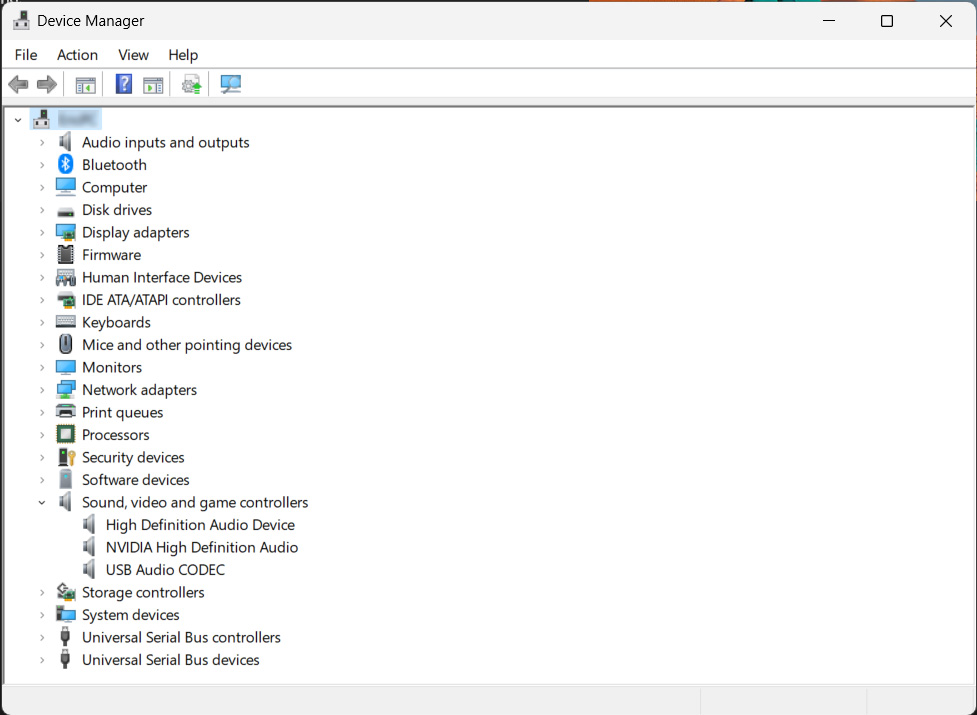This screenshot has height=715, width=977.
Task: Click the Processors chip icon
Action: pos(66,435)
